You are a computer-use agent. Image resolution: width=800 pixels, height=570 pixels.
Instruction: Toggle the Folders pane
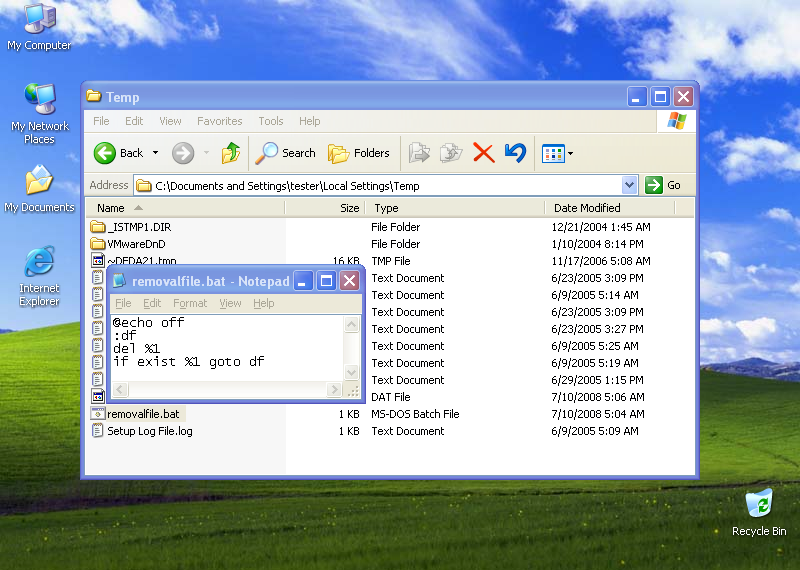pos(358,153)
